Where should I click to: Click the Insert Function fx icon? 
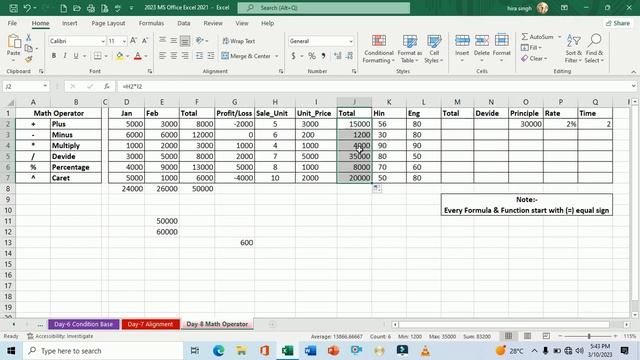coord(107,87)
